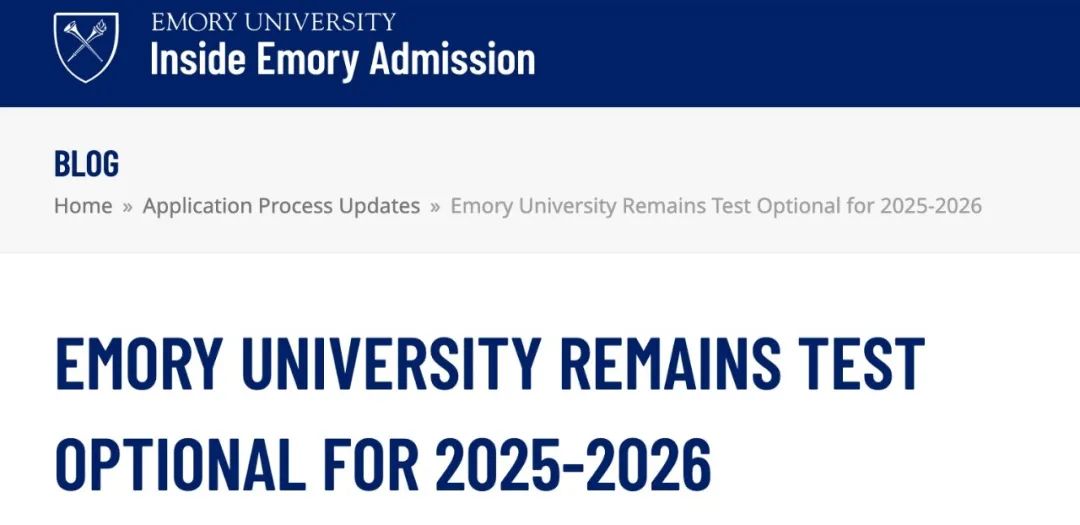Click the word OPTIONAL in the headline
Viewport: 1080px width, 525px height.
point(180,462)
